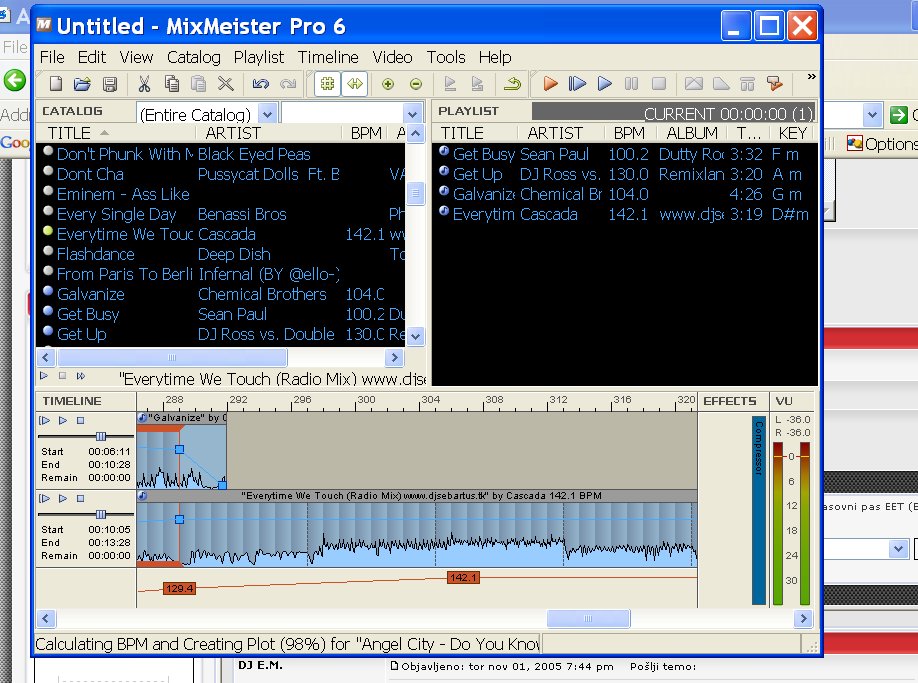Stop the Galvanize timeline track
This screenshot has width=918, height=683.
[81, 420]
